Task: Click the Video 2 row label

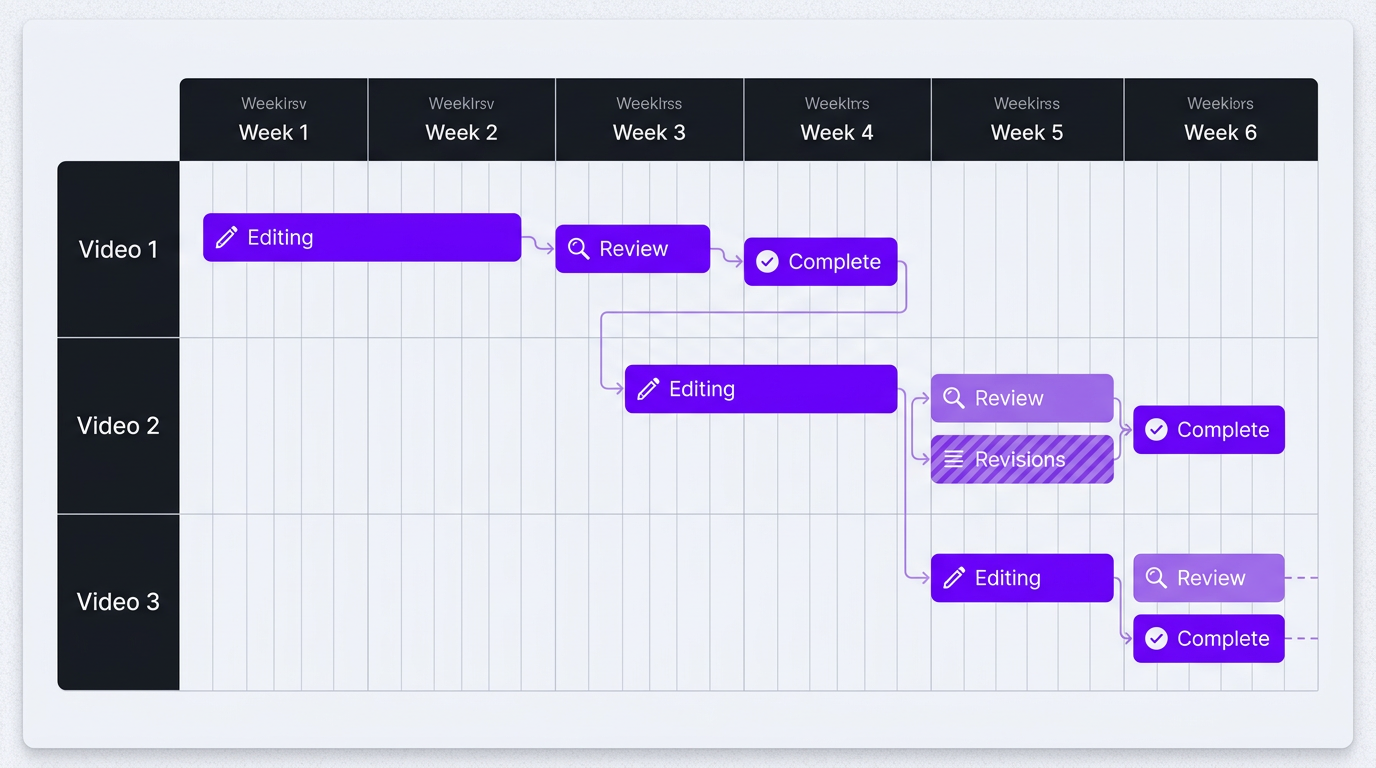Action: point(118,425)
